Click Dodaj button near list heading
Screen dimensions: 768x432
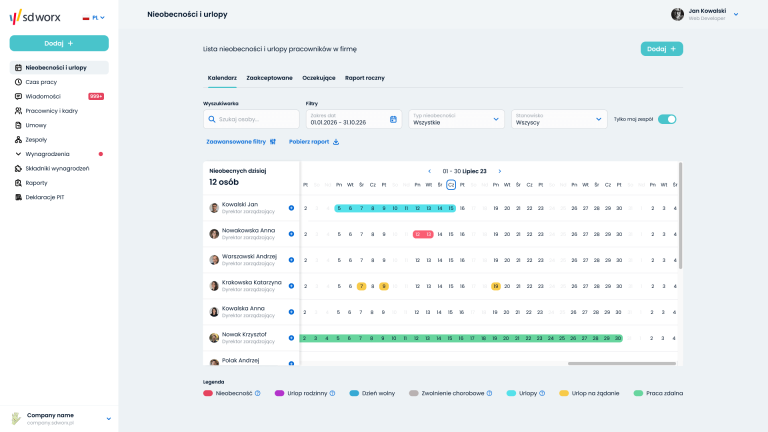662,49
